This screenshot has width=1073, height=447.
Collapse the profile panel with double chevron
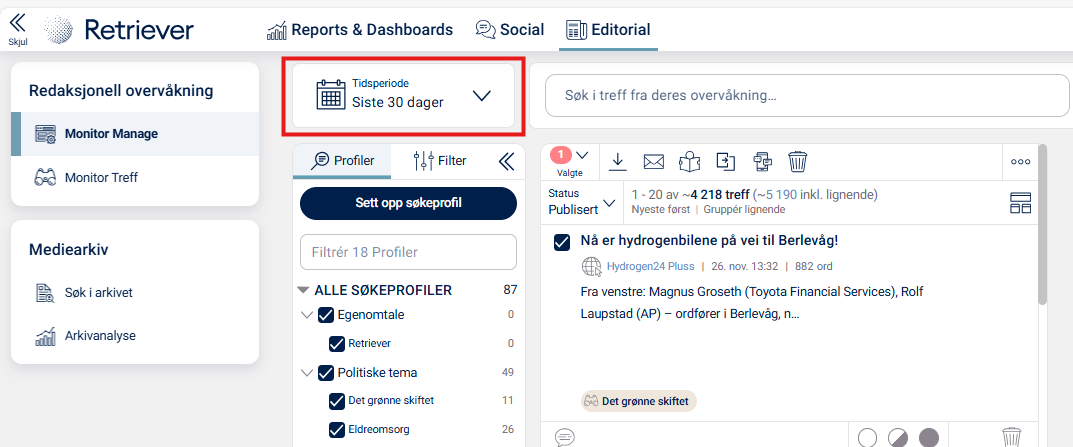click(x=506, y=161)
